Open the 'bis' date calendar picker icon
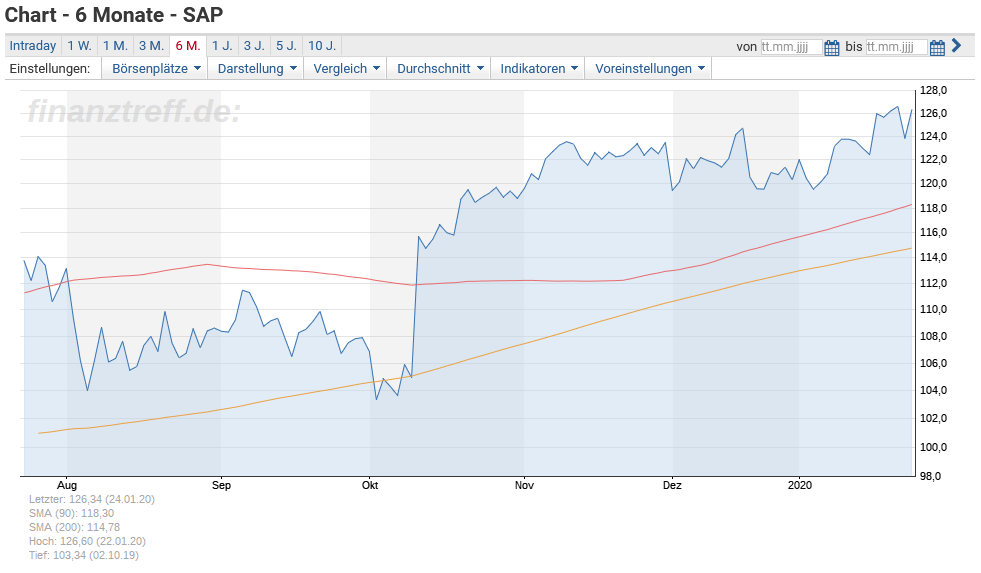 coord(937,48)
